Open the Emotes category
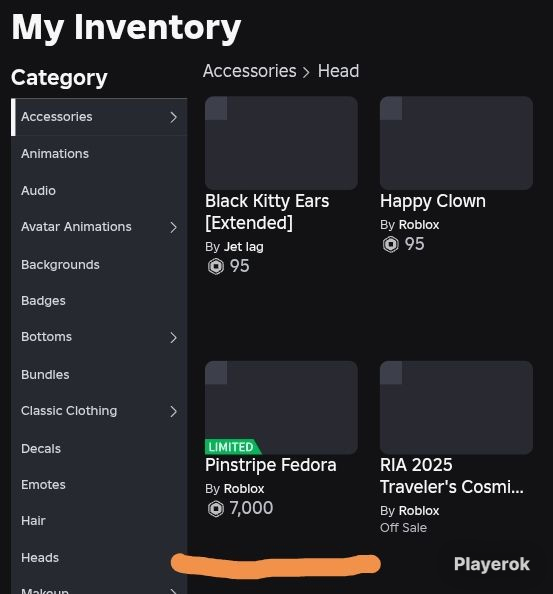 coord(43,485)
